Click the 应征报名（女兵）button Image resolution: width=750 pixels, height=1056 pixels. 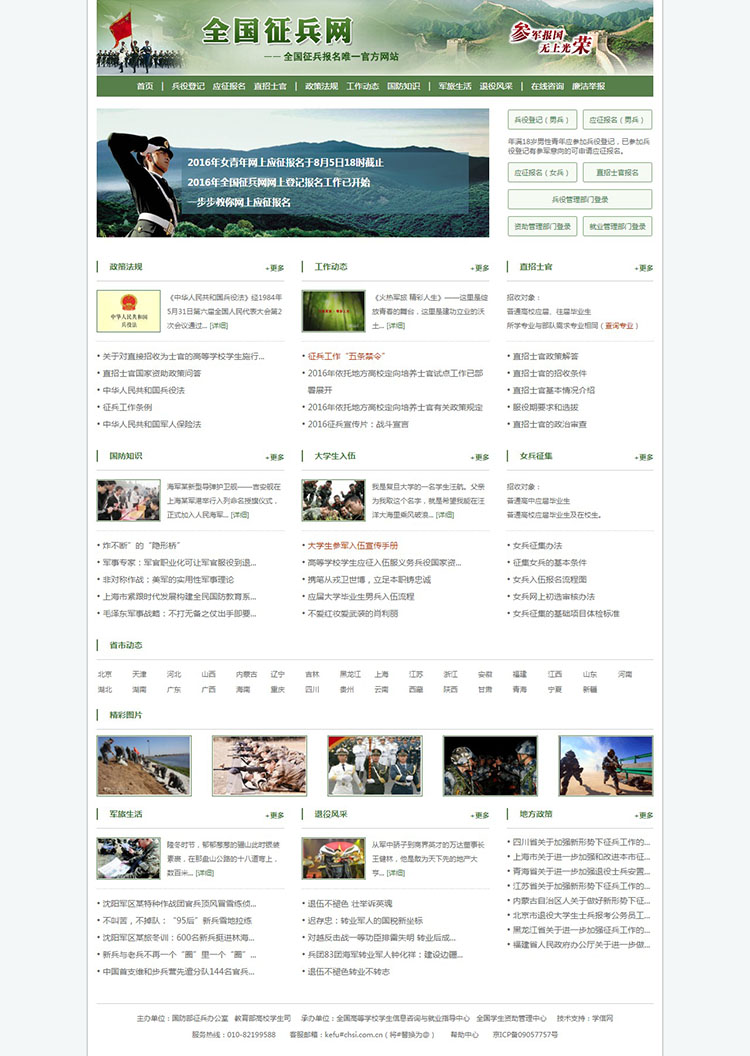542,172
